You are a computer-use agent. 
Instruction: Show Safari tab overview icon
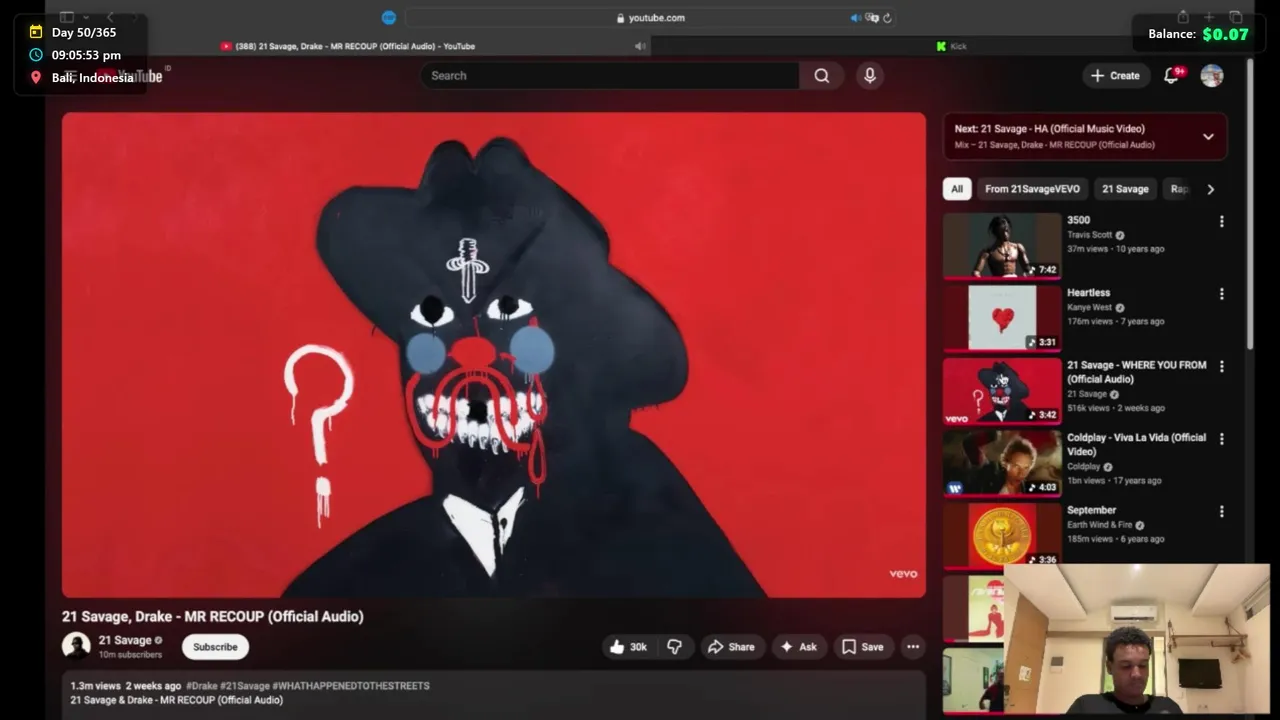1236,17
